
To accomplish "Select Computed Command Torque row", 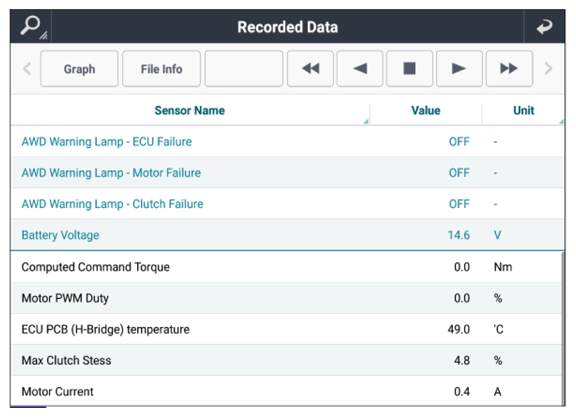I will tap(286, 267).
